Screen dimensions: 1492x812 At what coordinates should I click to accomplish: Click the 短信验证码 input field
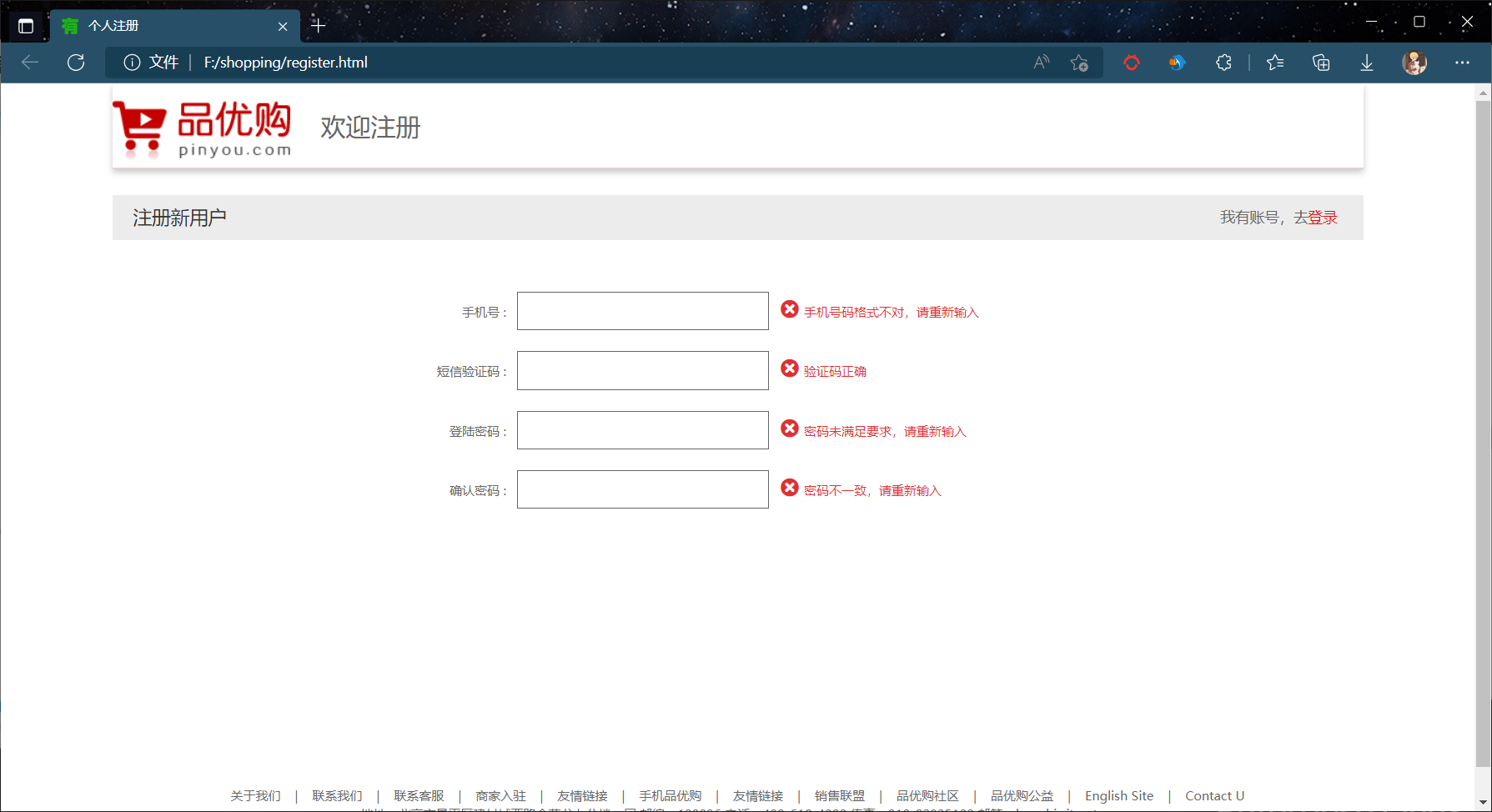point(642,370)
